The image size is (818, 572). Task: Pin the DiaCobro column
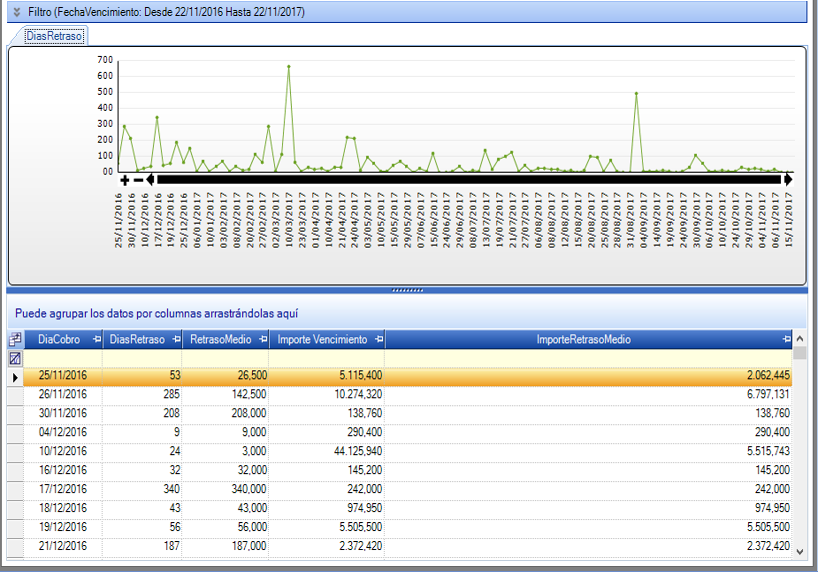[97, 340]
